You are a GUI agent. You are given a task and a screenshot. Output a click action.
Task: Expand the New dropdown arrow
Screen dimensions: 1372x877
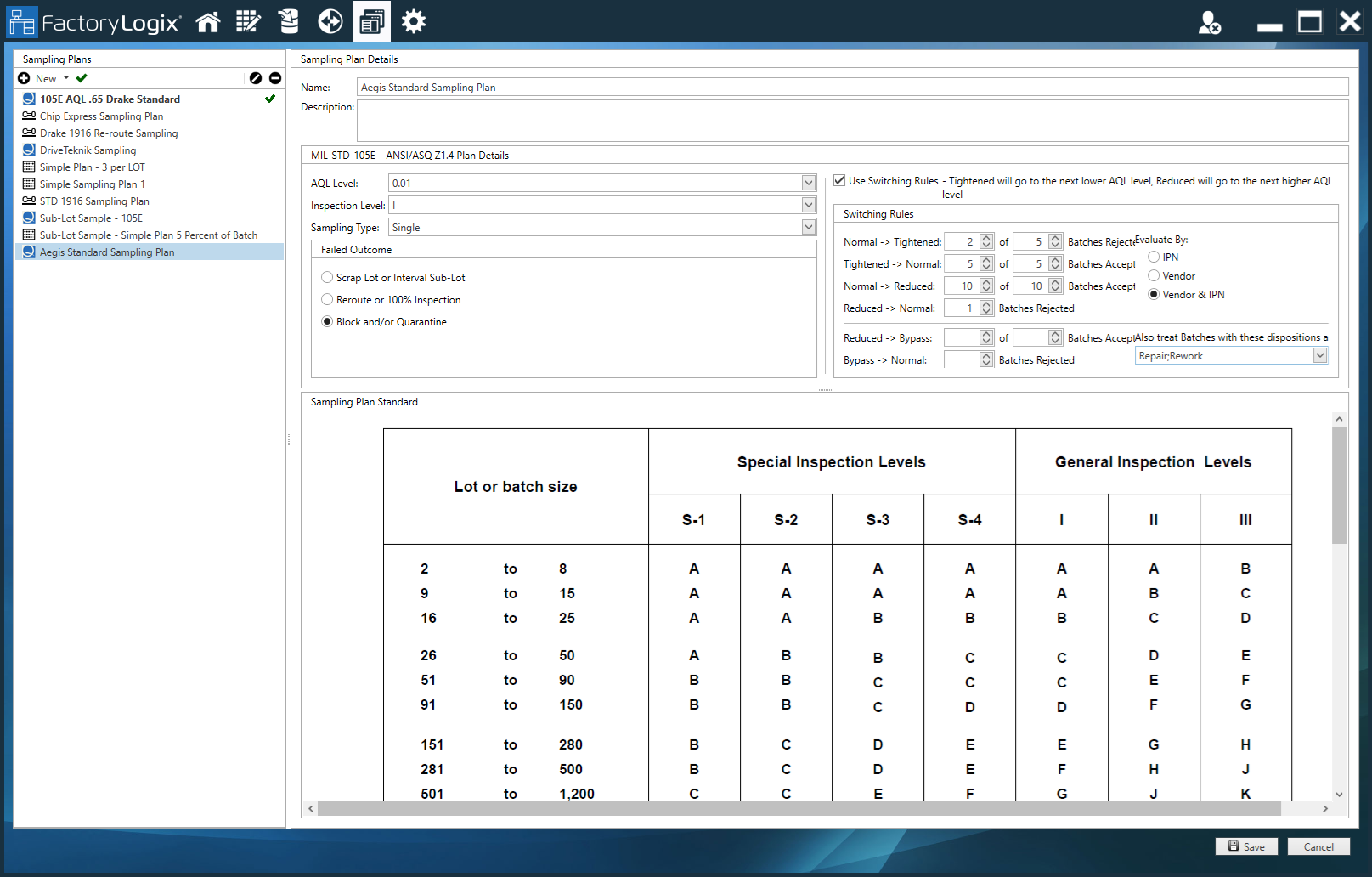[66, 78]
